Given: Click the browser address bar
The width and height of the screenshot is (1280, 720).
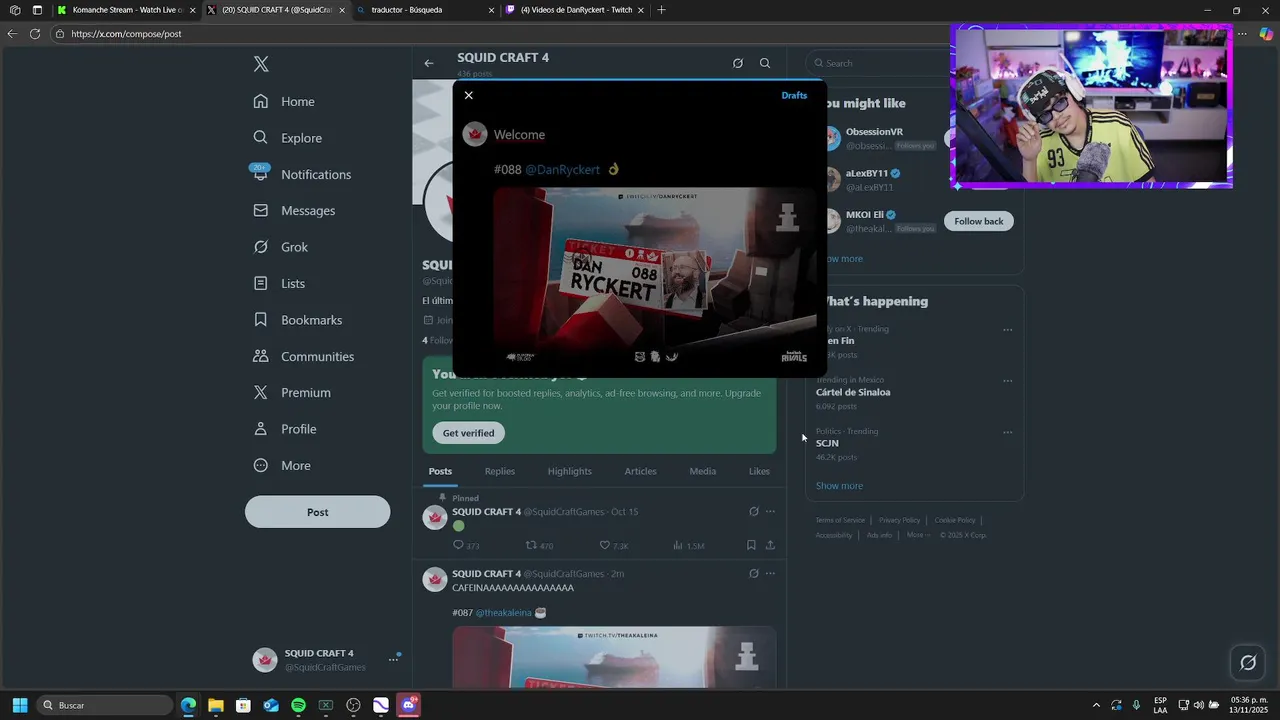Looking at the screenshot, I should tap(500, 34).
